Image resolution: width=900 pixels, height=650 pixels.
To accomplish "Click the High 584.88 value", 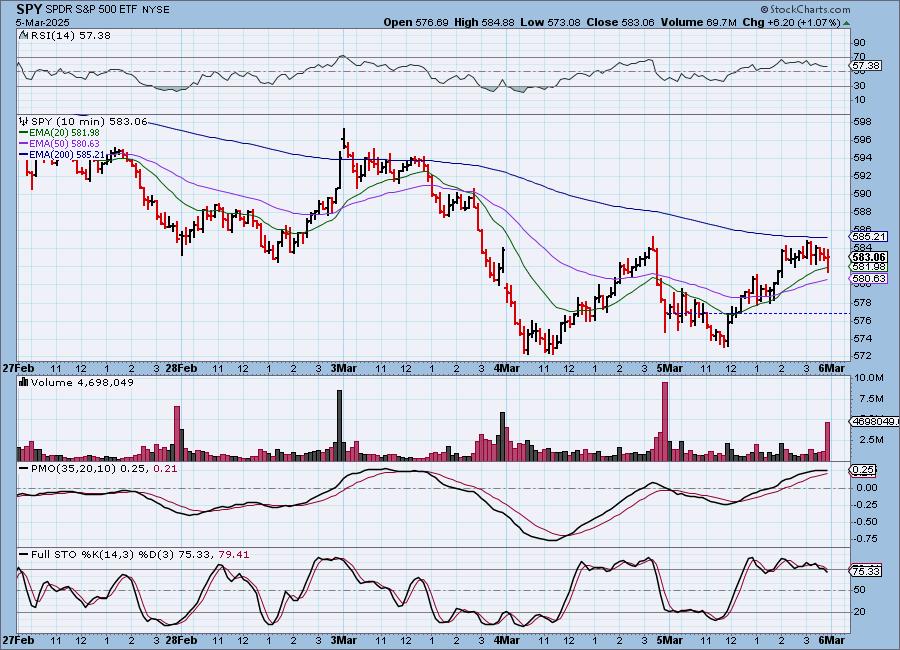I will [x=484, y=22].
